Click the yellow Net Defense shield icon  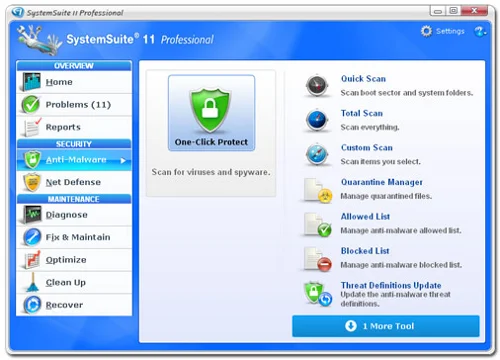pos(32,182)
